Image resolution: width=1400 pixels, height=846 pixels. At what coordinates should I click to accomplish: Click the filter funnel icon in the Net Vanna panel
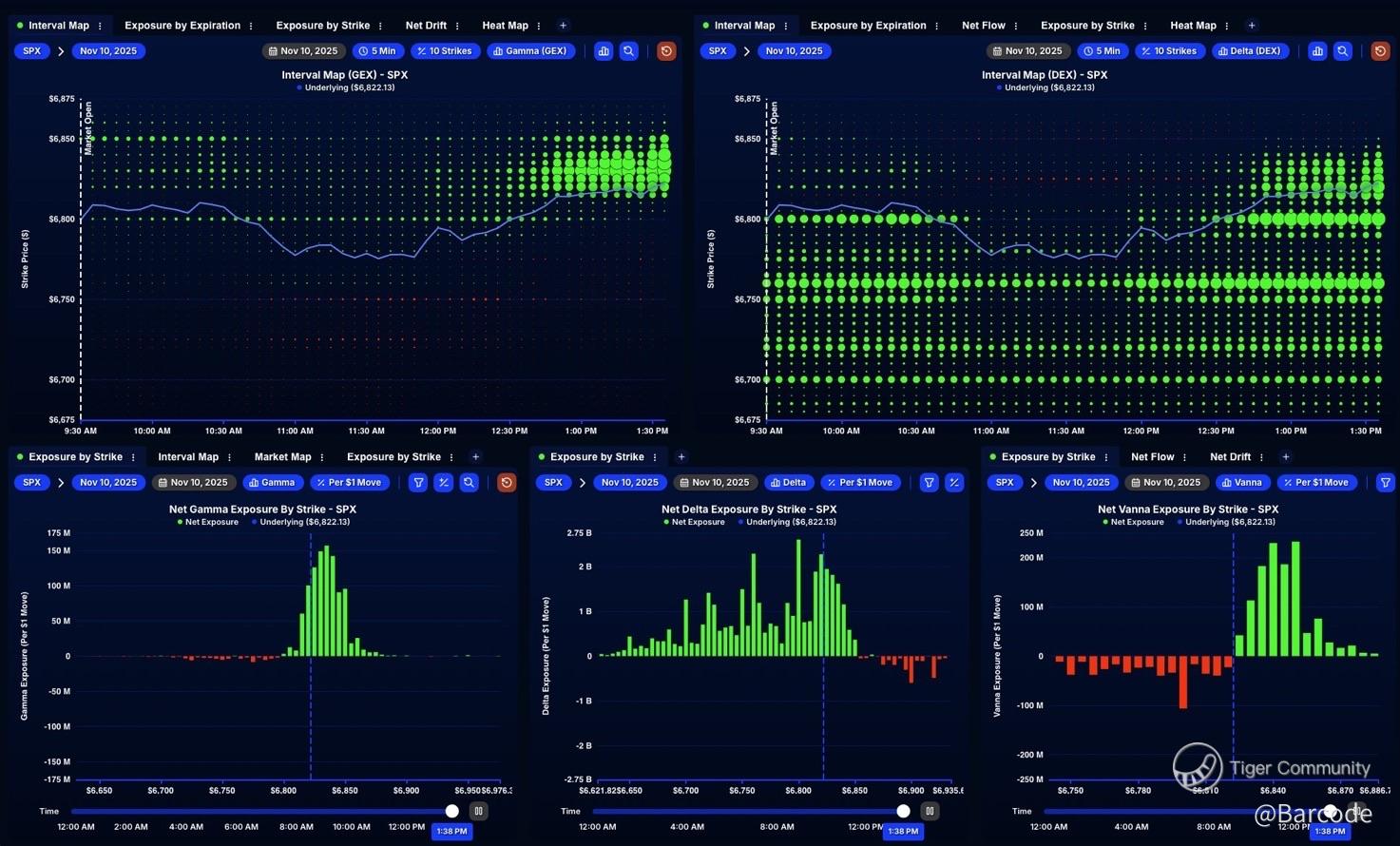click(x=1385, y=483)
